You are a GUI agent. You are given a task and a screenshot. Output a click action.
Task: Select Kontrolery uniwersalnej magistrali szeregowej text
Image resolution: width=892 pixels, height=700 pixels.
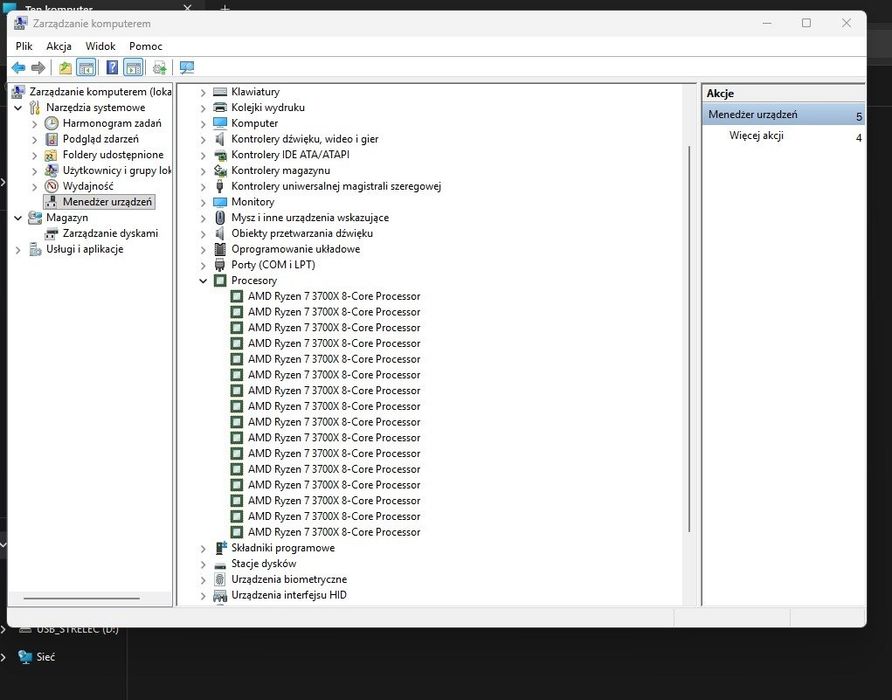pyautogui.click(x=336, y=186)
